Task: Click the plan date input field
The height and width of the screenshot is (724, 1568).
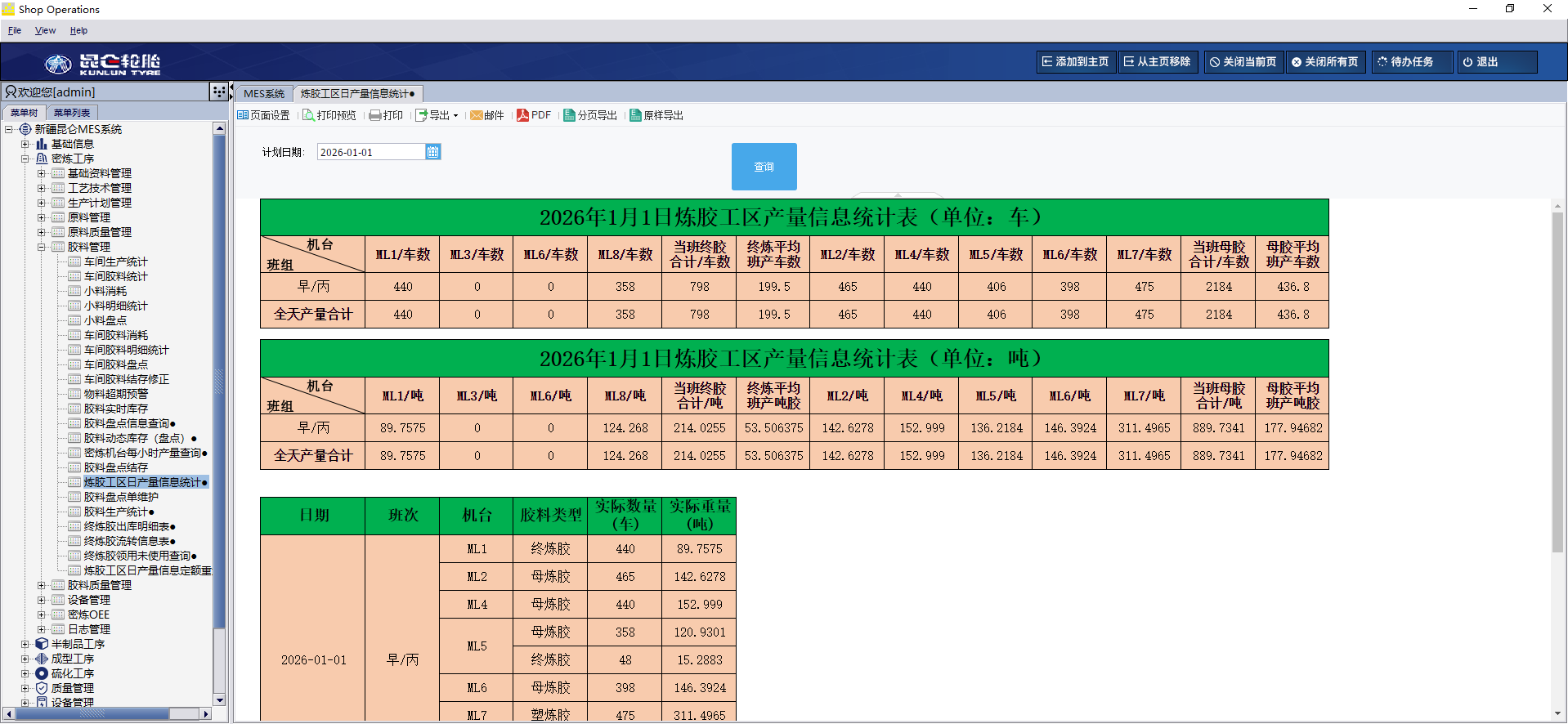Action: pos(370,152)
